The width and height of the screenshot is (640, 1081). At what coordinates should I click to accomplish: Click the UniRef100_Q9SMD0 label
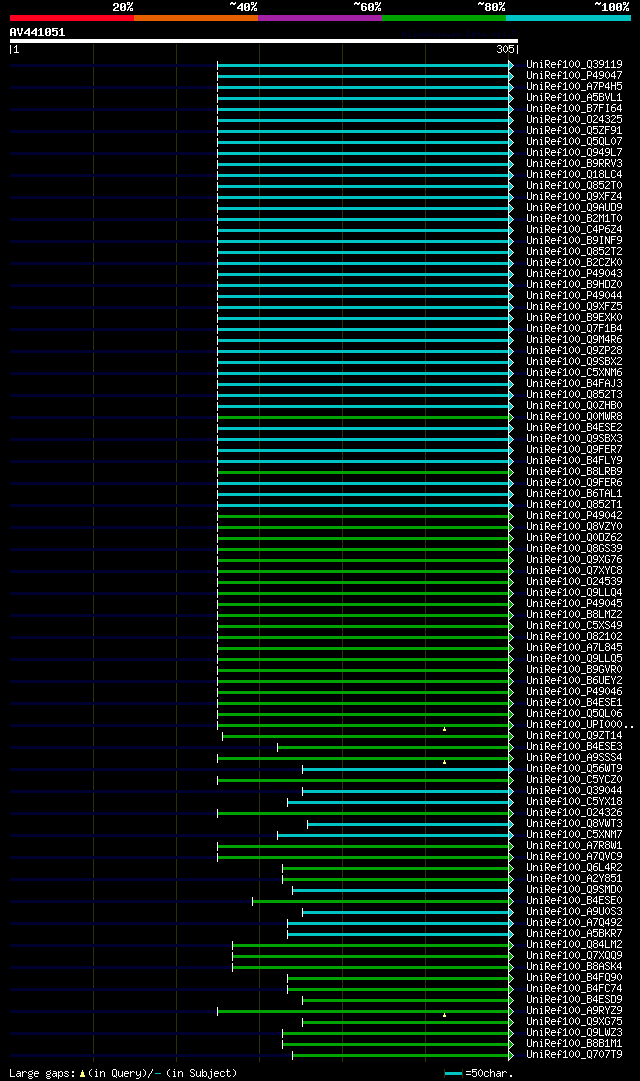tap(574, 890)
